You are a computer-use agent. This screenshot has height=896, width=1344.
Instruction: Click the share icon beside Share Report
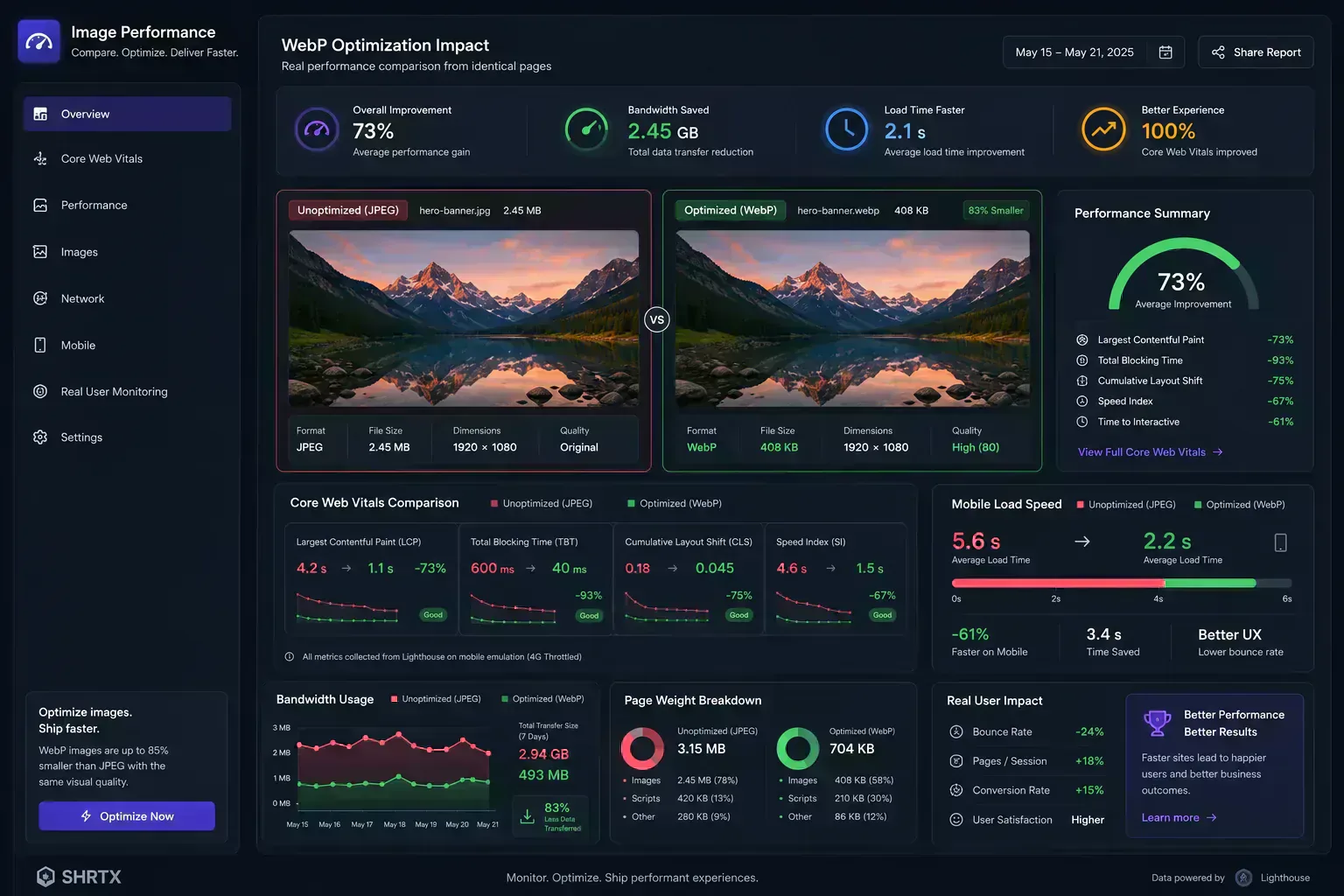1218,52
